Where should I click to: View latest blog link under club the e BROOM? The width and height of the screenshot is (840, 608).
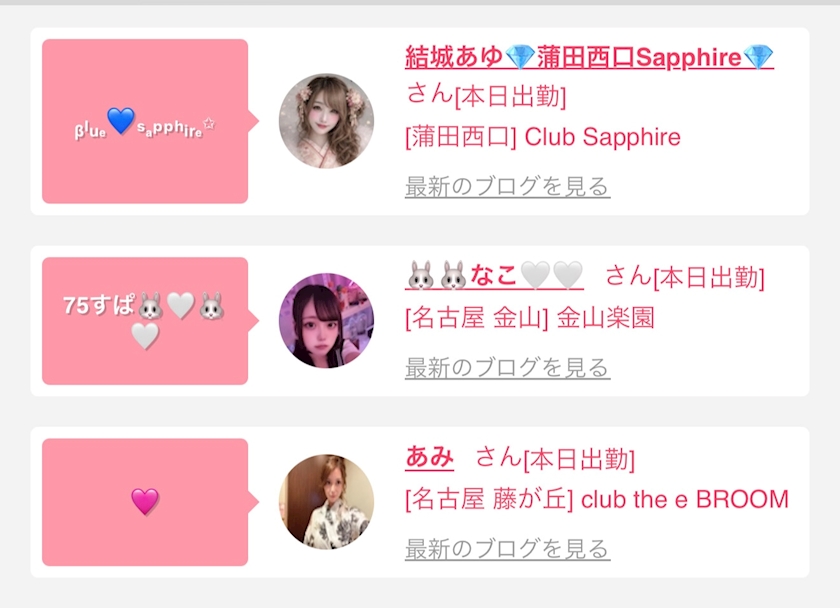coord(507,549)
